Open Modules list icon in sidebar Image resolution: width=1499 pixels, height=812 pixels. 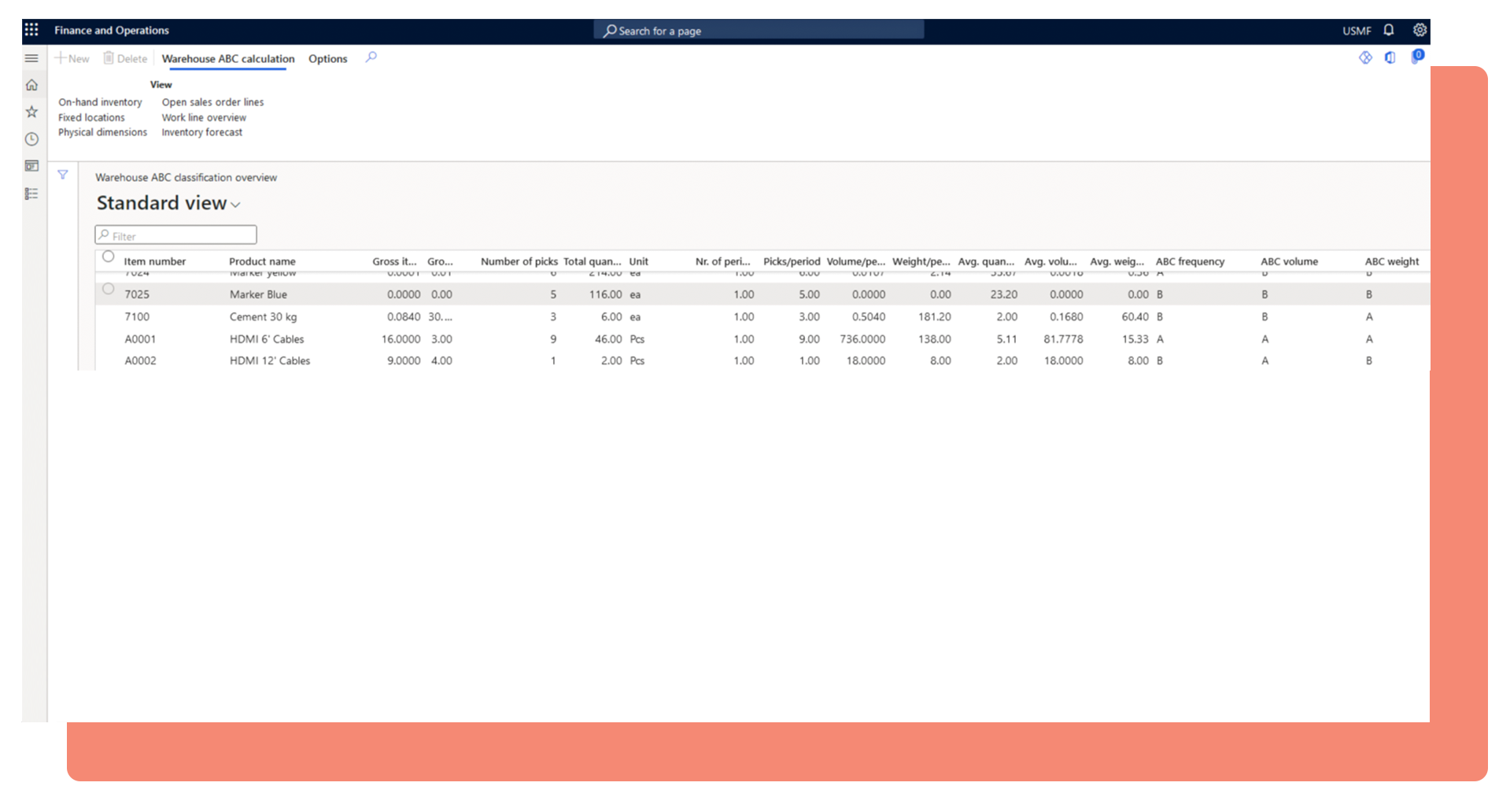coord(31,194)
